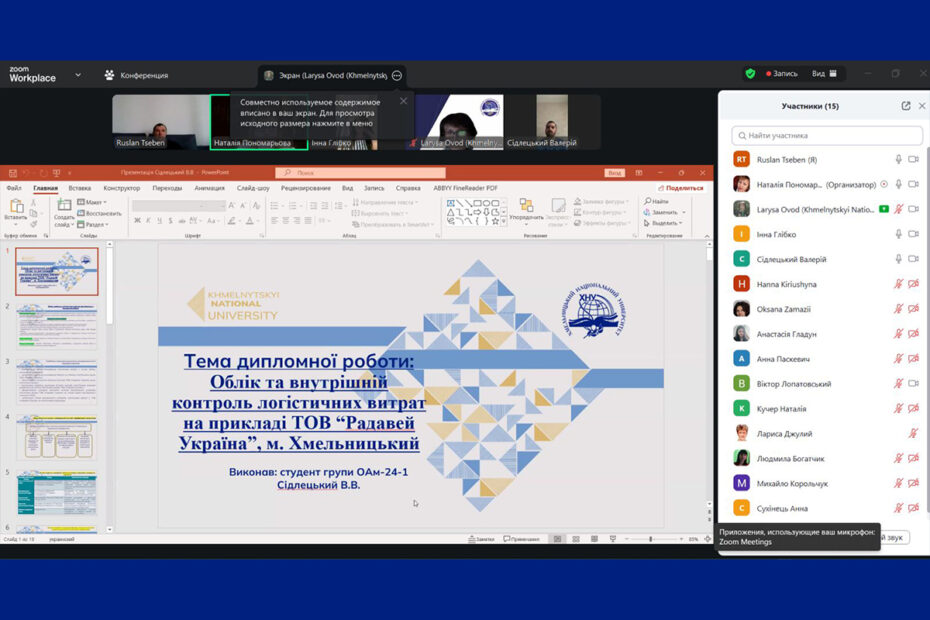Toggle bold formatting Ж in ribbon

click(x=135, y=220)
